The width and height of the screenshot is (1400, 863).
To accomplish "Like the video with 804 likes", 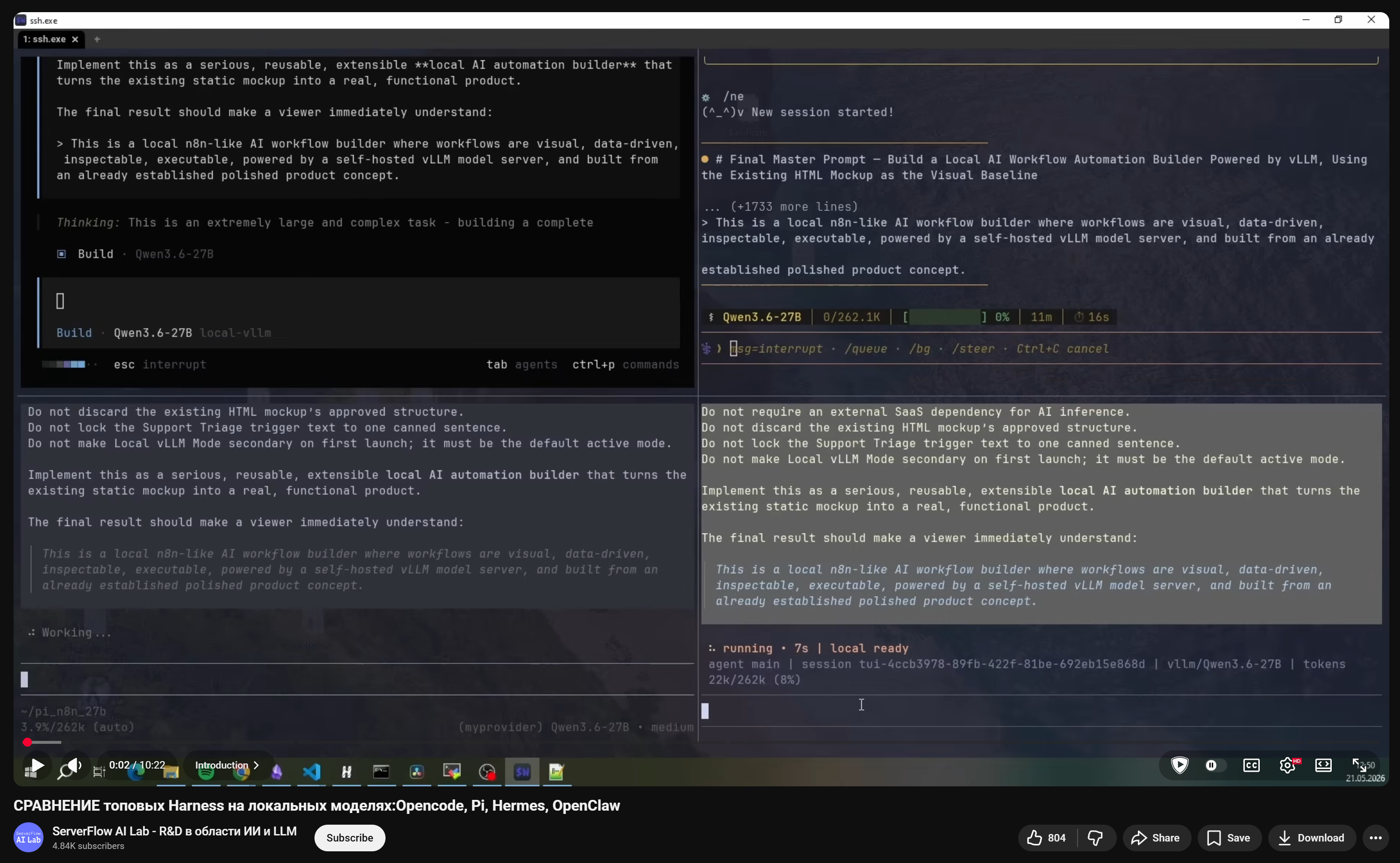I will point(1047,837).
